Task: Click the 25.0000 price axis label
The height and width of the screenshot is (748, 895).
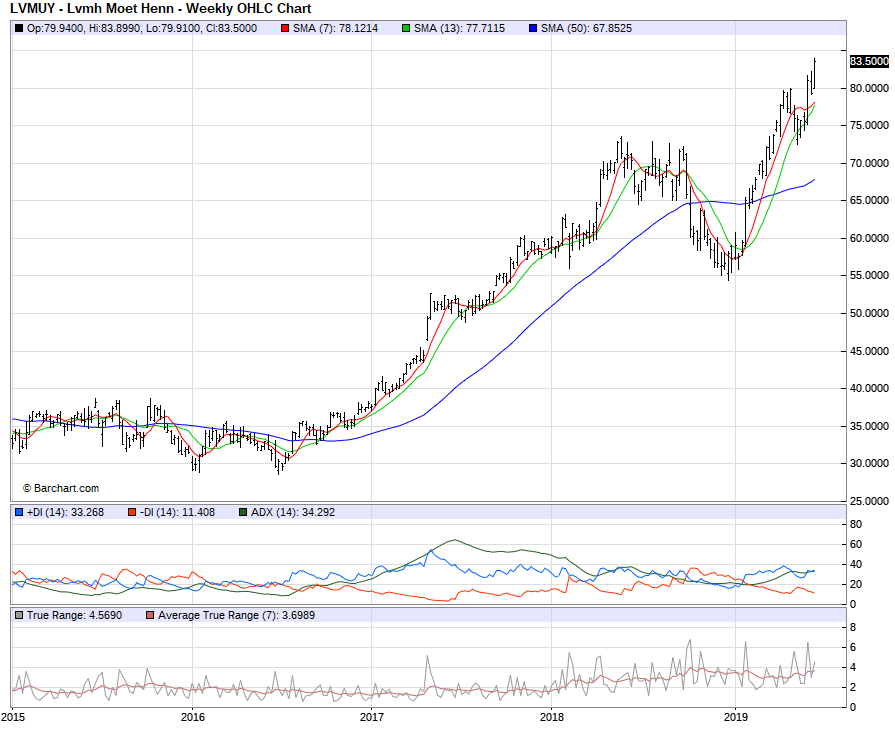Action: [869, 501]
